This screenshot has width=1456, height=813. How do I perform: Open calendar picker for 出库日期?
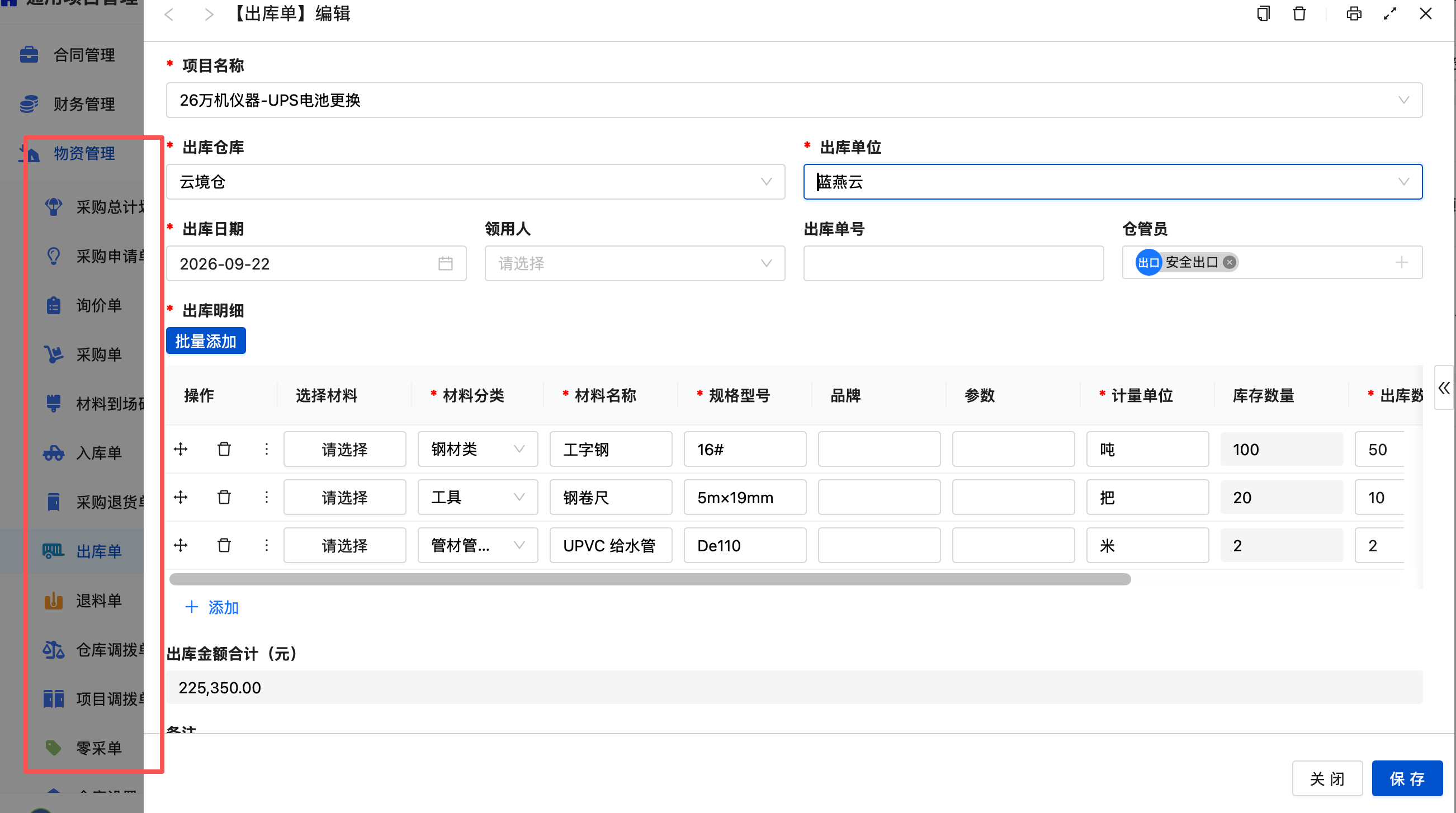point(446,263)
